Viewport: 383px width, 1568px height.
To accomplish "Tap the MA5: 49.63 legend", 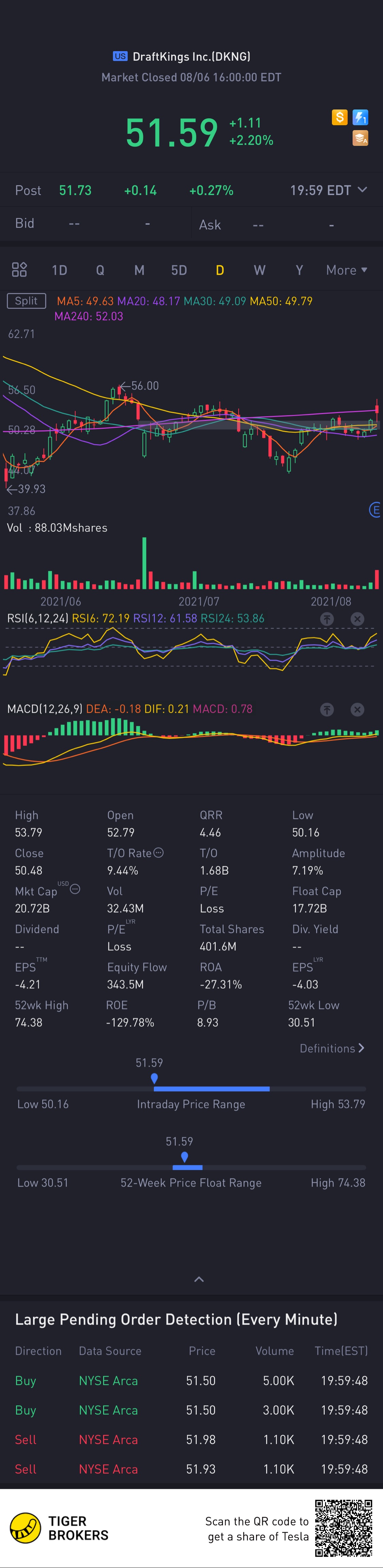I will pos(85,301).
